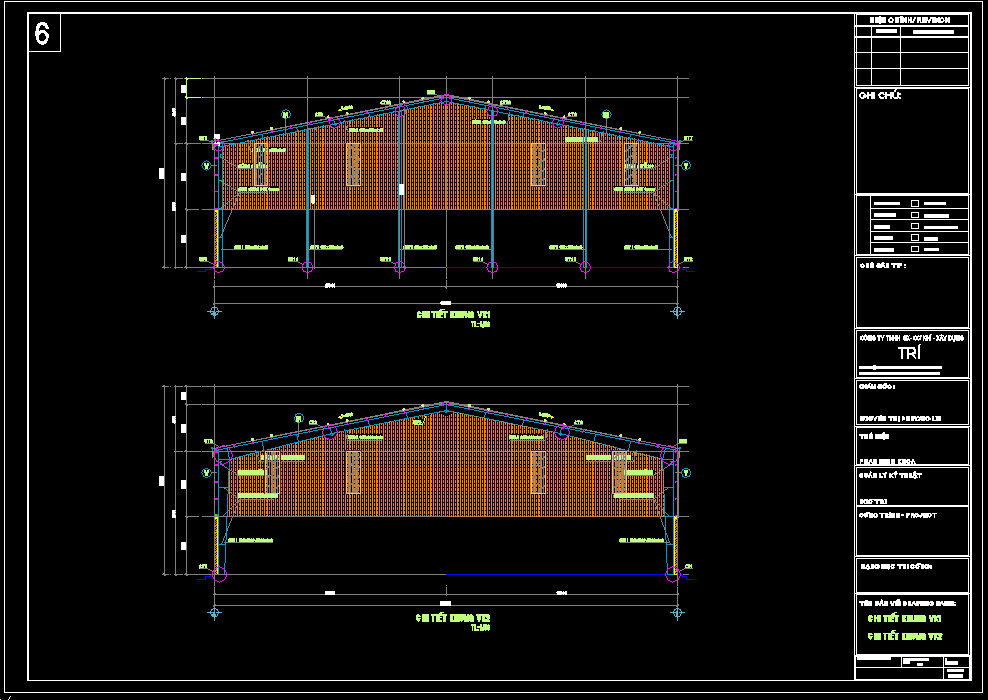
Task: Tick the middle (third) checkbox in title block legend
Action: point(915,226)
